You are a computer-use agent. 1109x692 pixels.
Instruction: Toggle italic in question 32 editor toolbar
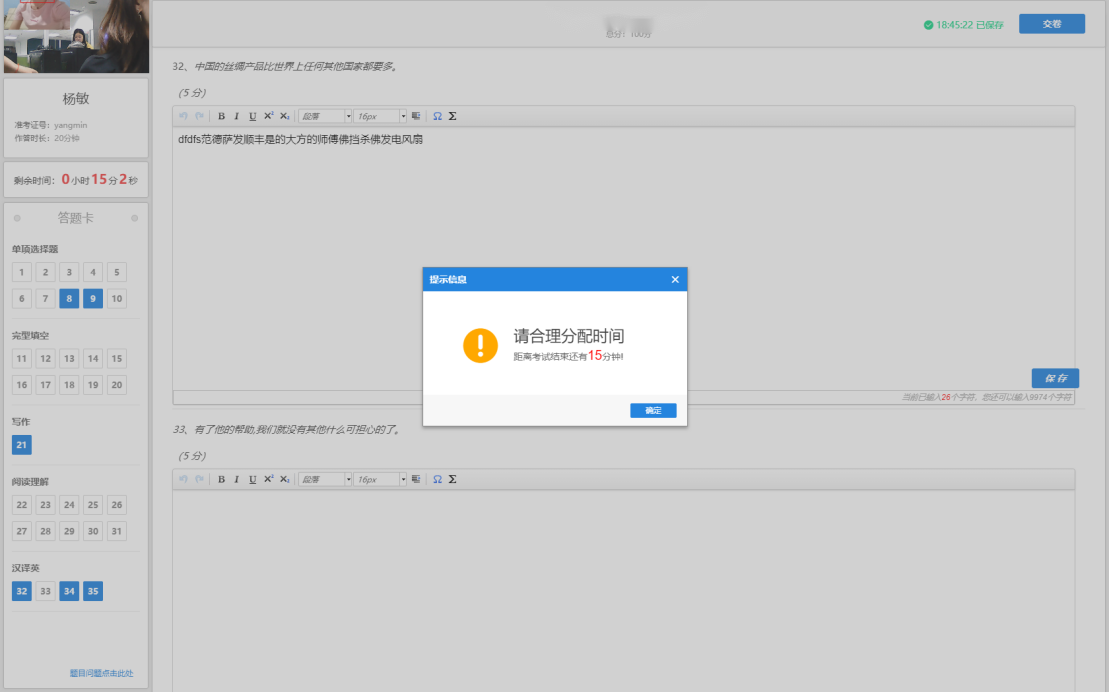pos(237,116)
